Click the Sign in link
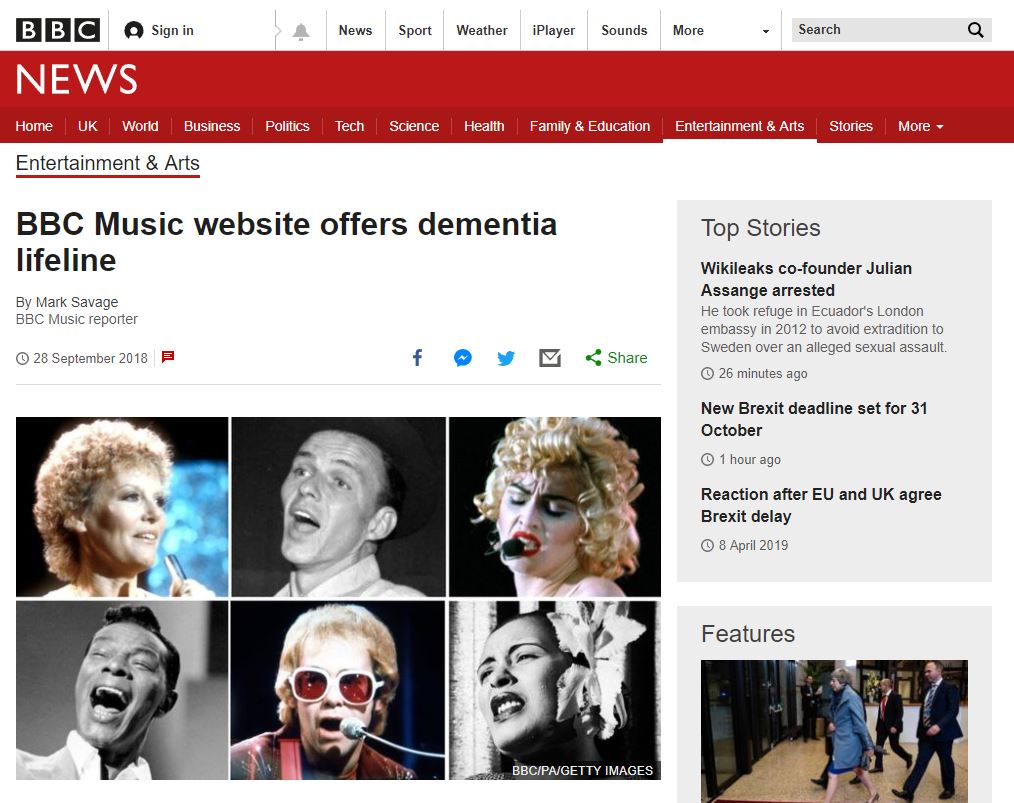The height and width of the screenshot is (803, 1014). tap(172, 30)
